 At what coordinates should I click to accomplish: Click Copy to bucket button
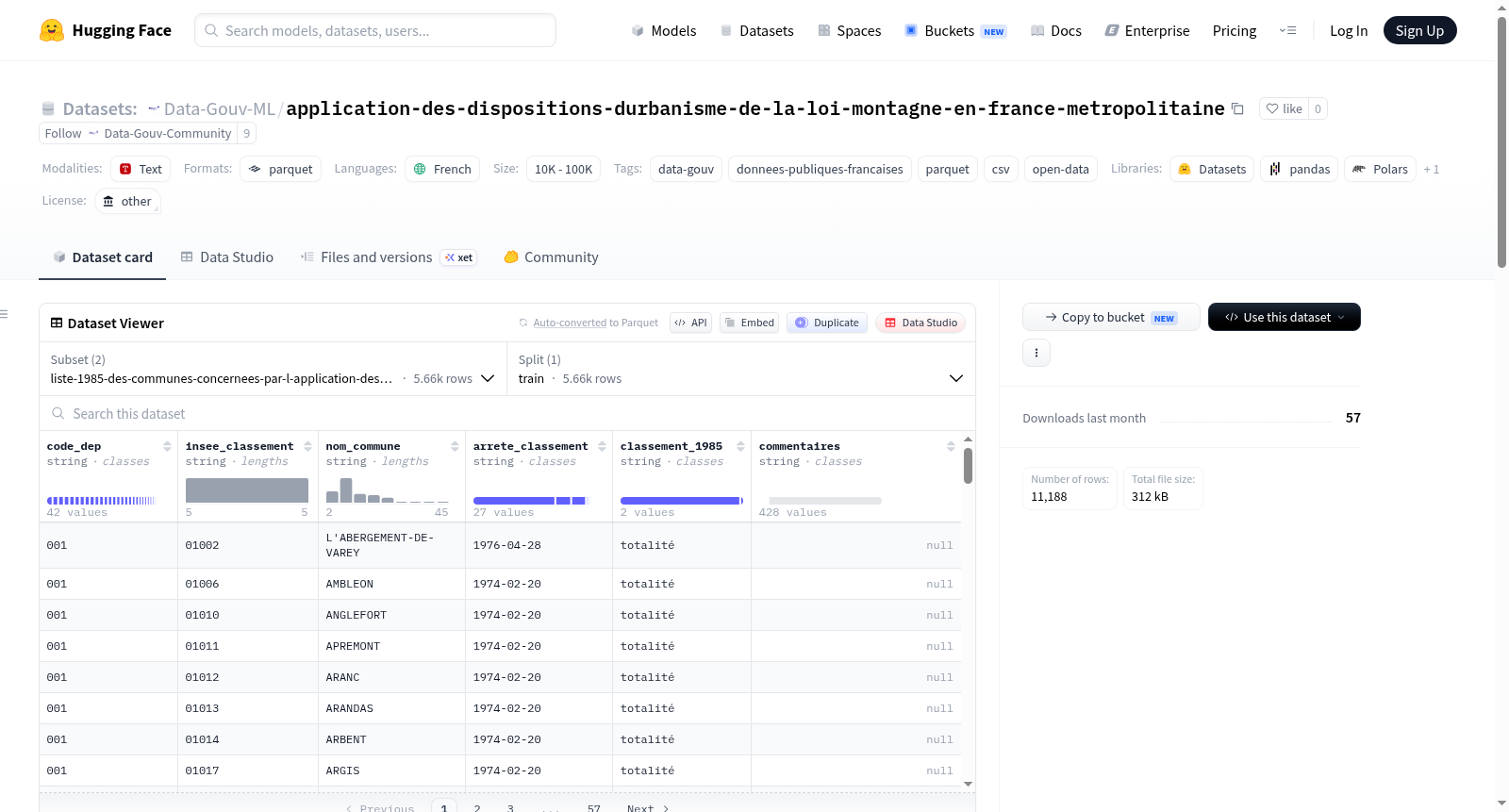point(1111,317)
